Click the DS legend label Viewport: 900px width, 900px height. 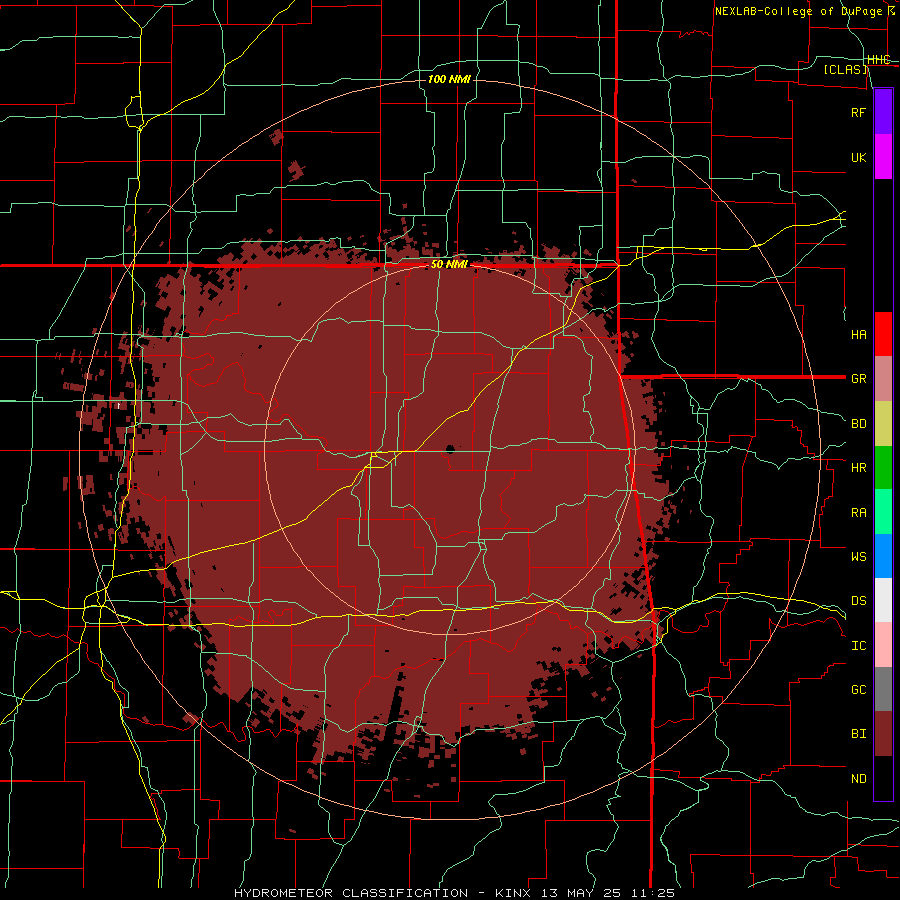tap(858, 600)
